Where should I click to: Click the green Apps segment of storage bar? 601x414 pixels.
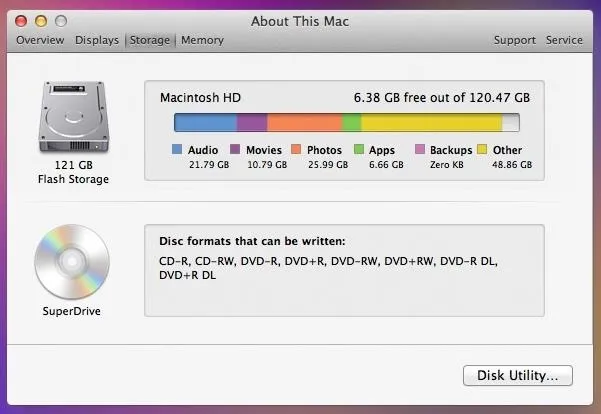pos(351,122)
